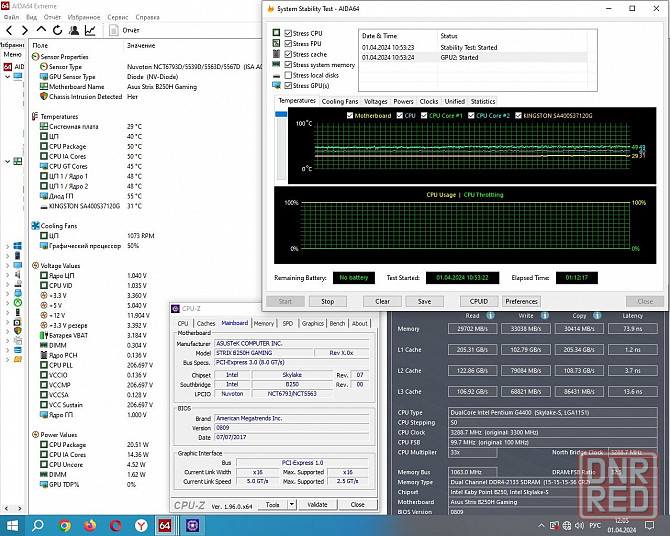Click the back arrow in AIDA64 toolbar
Image resolution: width=670 pixels, height=536 pixels.
pos(8,30)
